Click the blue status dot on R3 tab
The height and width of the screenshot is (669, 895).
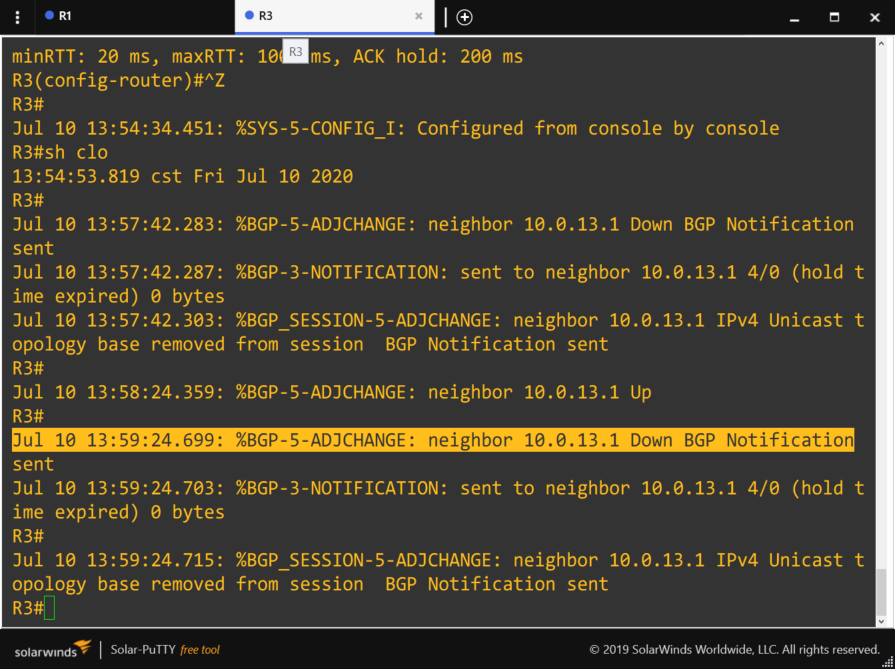pyautogui.click(x=249, y=16)
